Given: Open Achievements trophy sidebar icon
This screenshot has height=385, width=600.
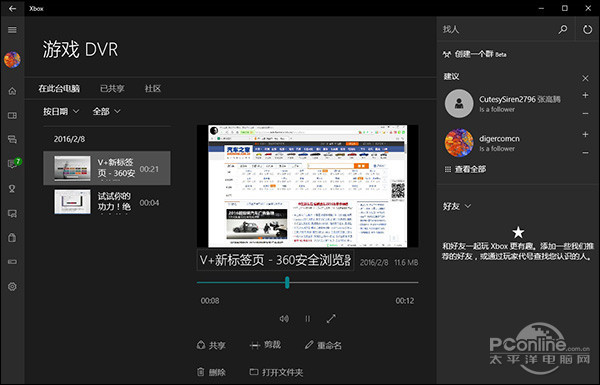Looking at the screenshot, I should [x=12, y=189].
